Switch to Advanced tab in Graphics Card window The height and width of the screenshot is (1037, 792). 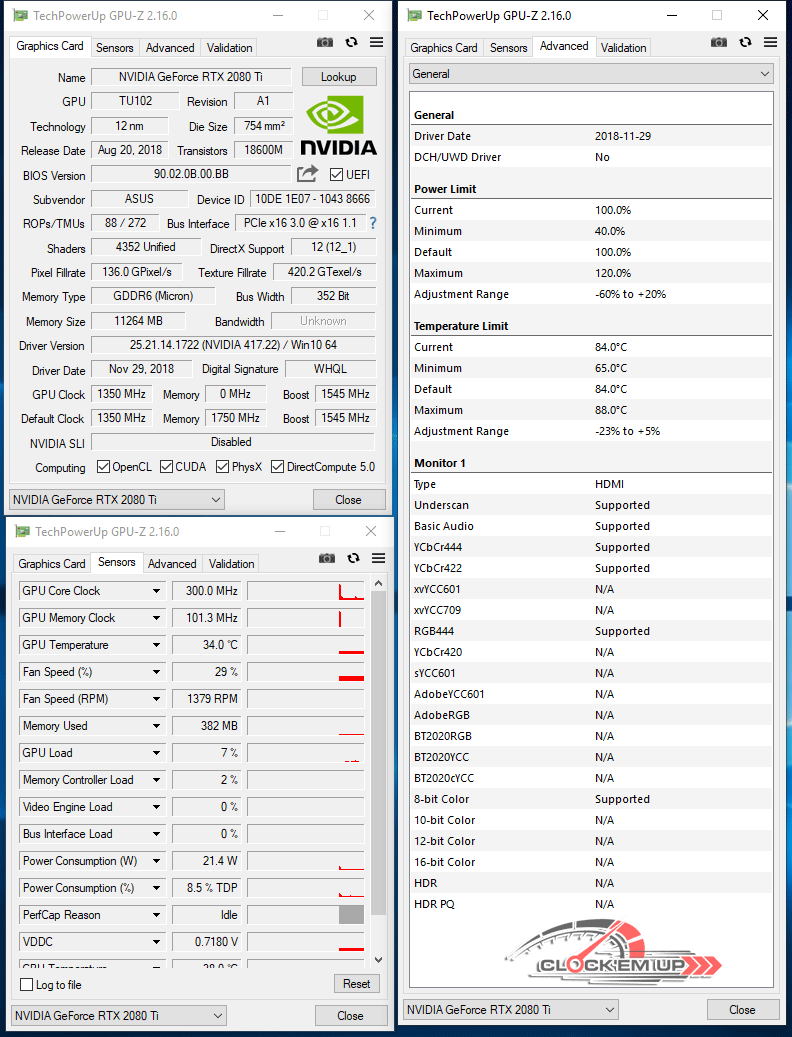pyautogui.click(x=170, y=48)
